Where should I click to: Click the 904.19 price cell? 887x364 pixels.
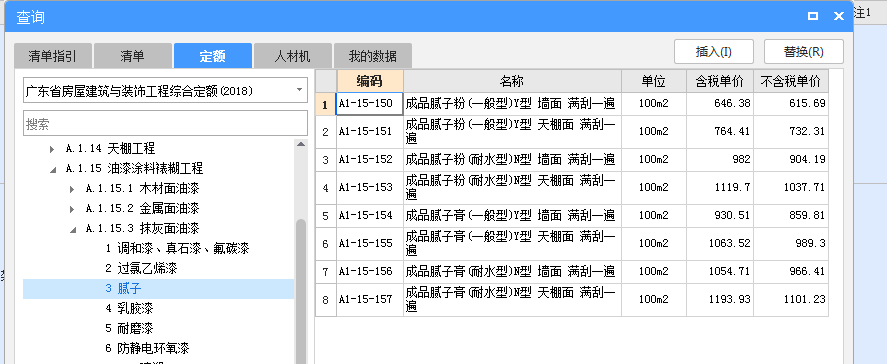click(791, 160)
